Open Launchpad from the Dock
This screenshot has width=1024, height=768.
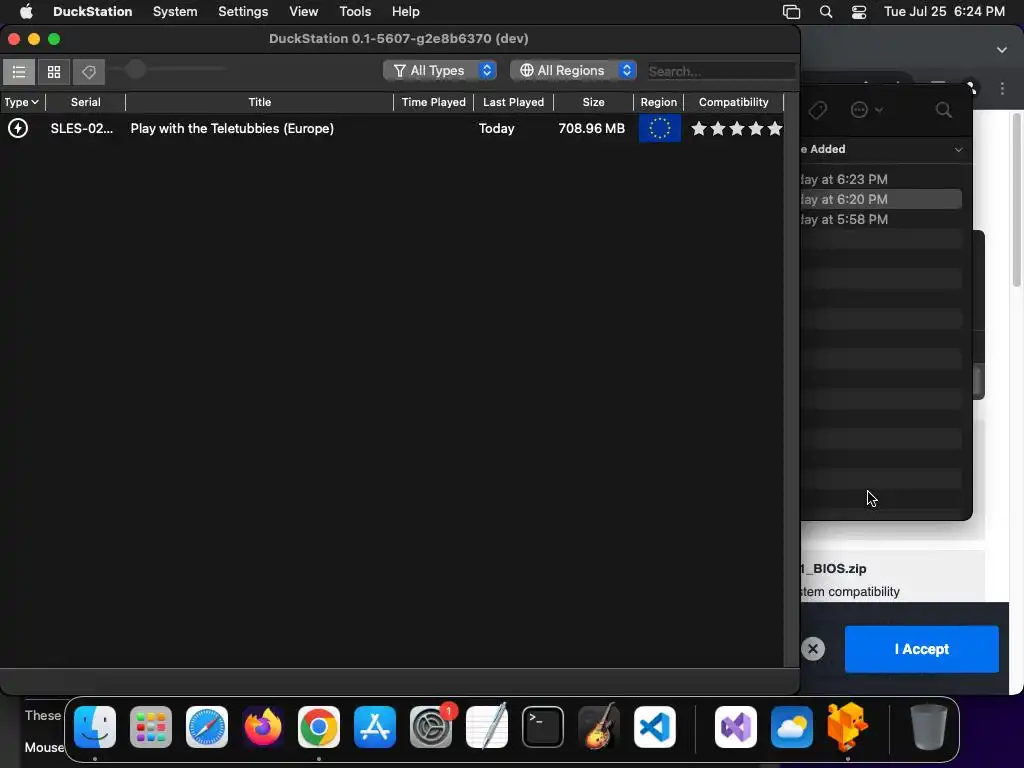tap(151, 727)
